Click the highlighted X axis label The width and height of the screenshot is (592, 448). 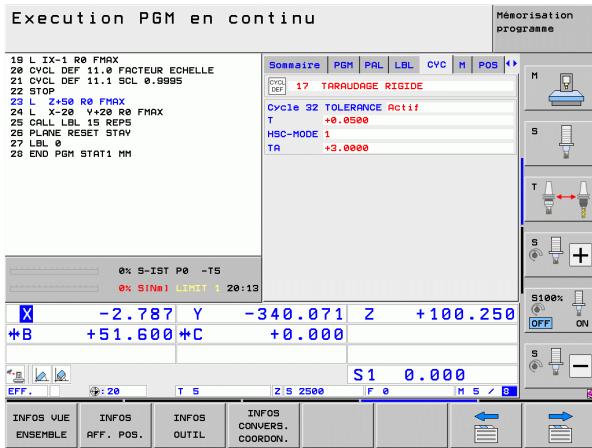[26, 314]
